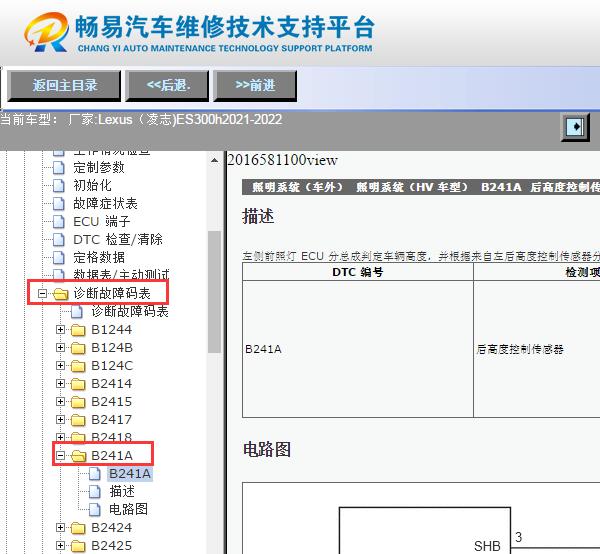
Task: Open the DTC 检查/清除 page
Action: tap(117, 239)
